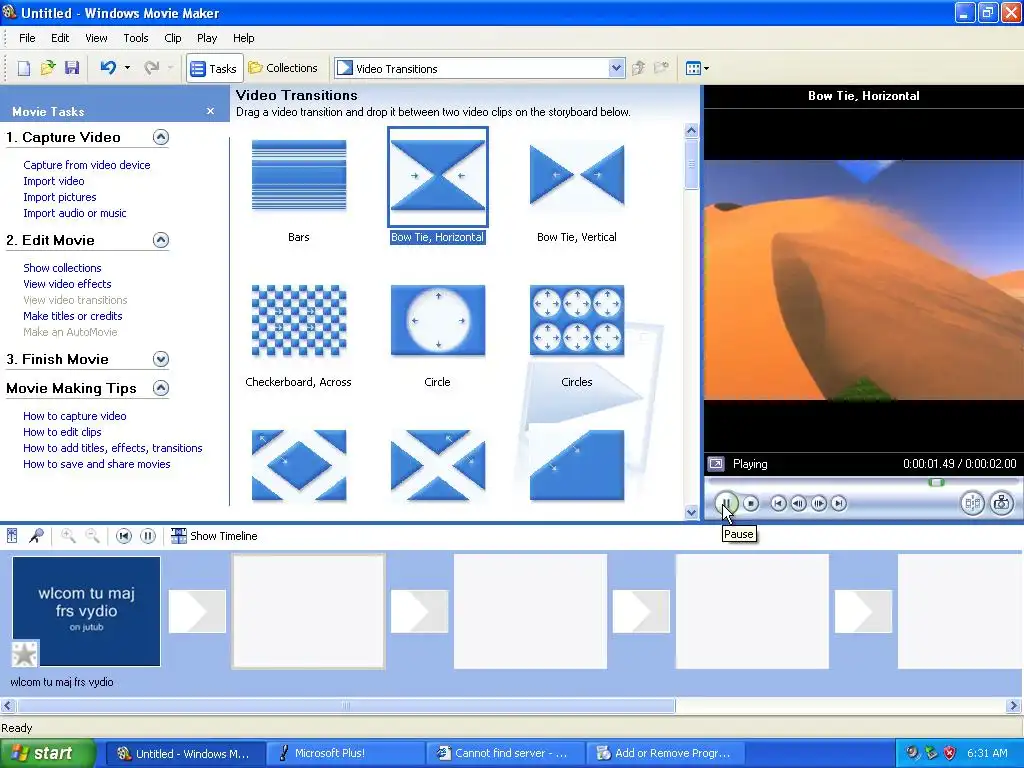The image size is (1024, 768).
Task: Toggle full screen preview icon
Action: (x=716, y=464)
